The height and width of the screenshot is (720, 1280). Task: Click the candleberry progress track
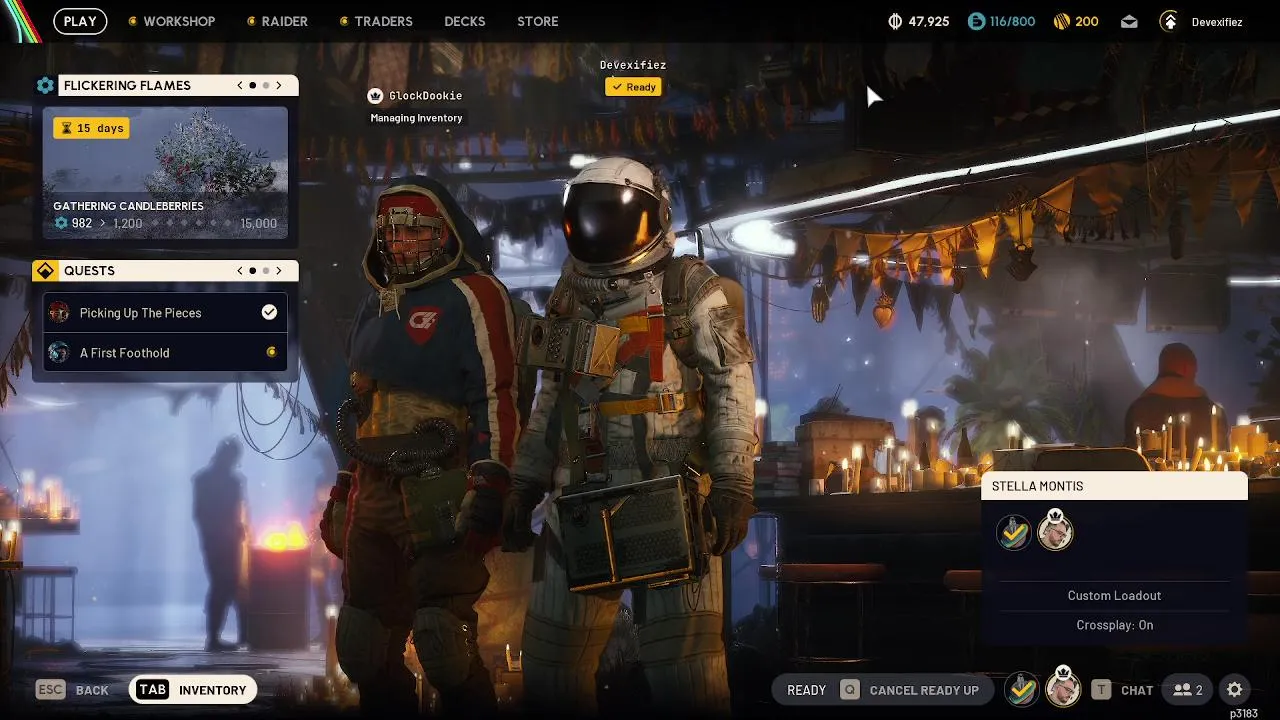point(190,223)
